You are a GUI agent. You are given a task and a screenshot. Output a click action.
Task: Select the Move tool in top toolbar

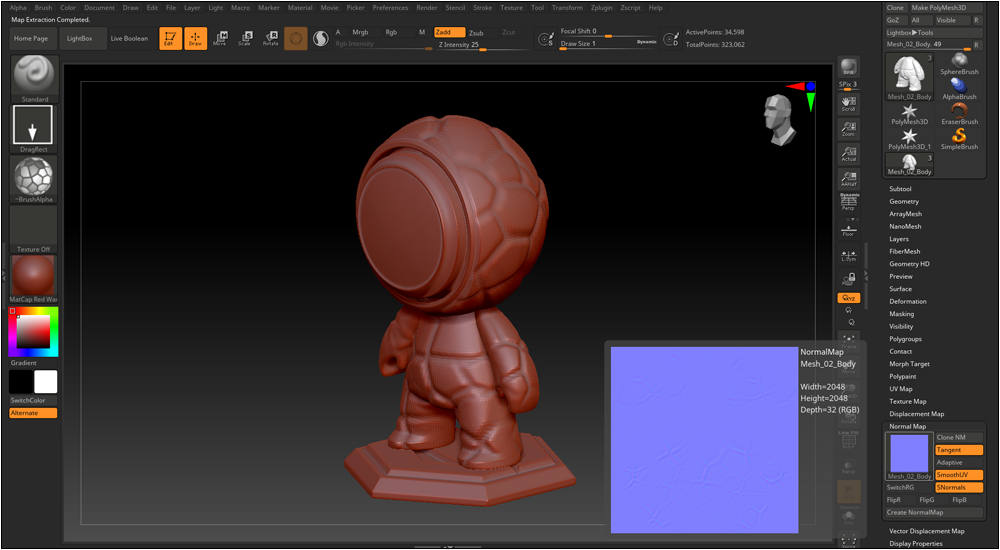[x=220, y=38]
